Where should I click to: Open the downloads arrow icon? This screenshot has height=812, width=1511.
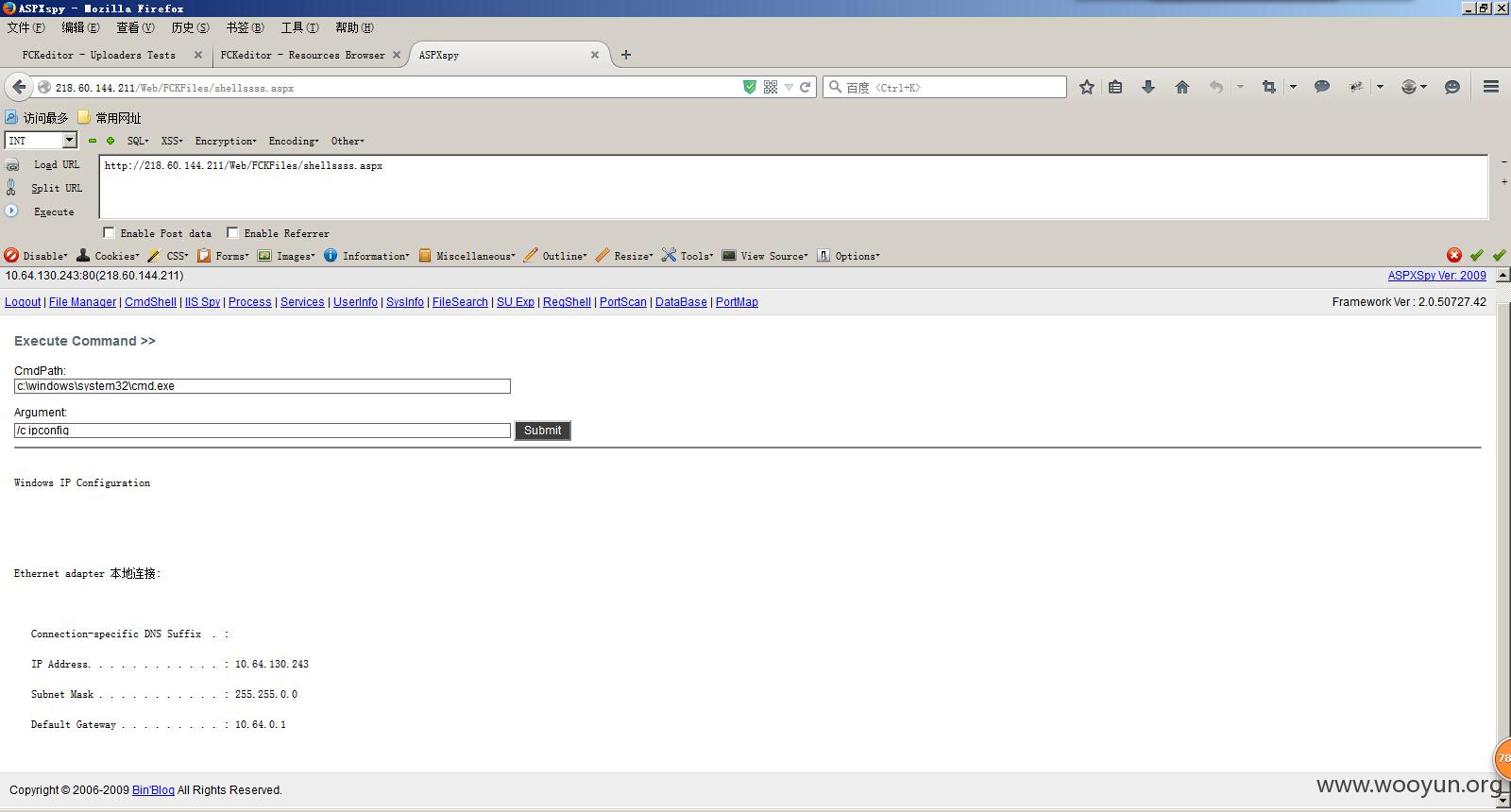click(x=1148, y=87)
